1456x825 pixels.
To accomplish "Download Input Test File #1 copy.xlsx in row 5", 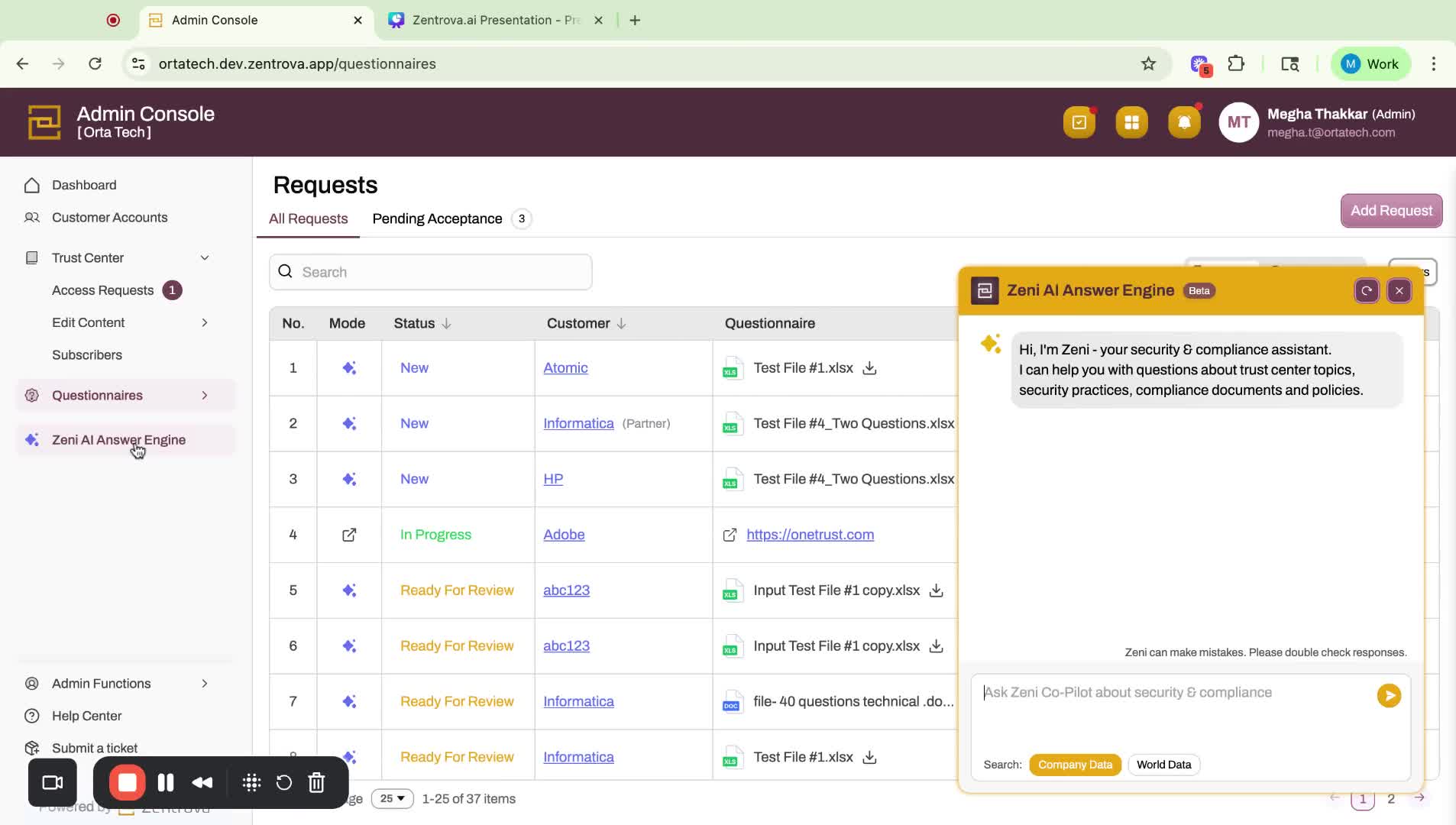I will [936, 590].
